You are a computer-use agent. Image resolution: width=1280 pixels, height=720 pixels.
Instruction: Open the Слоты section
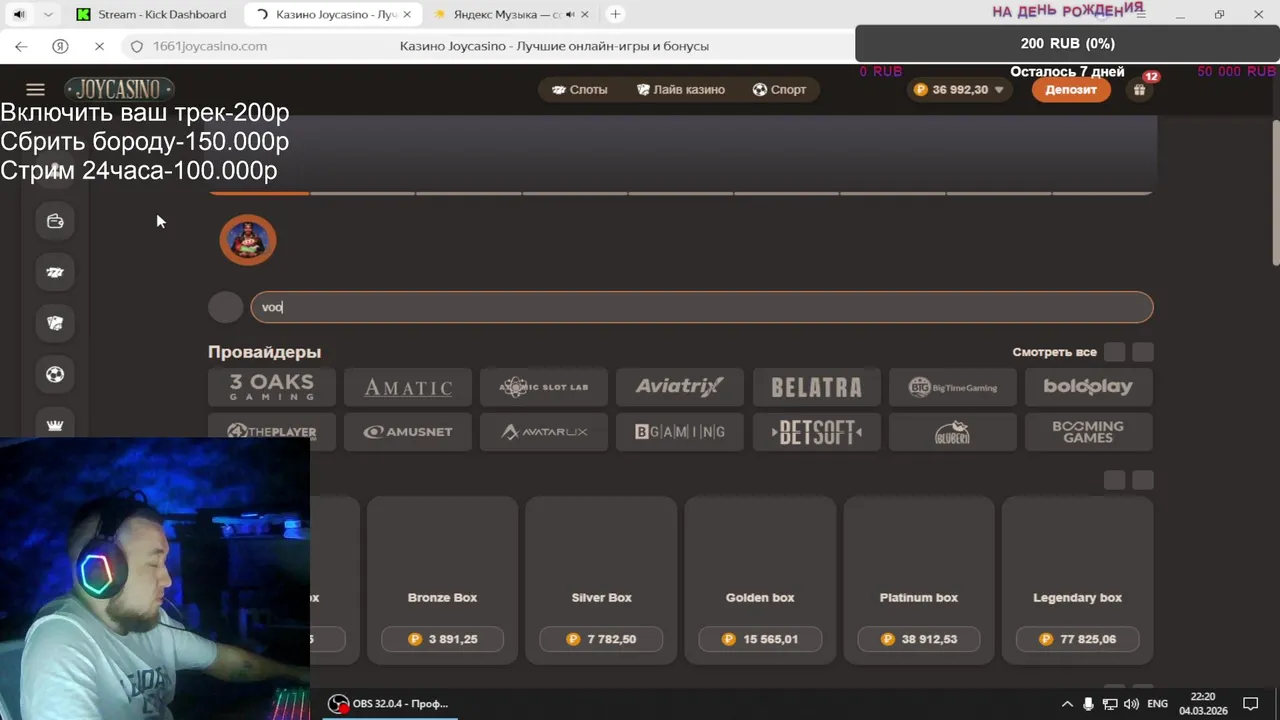[579, 90]
